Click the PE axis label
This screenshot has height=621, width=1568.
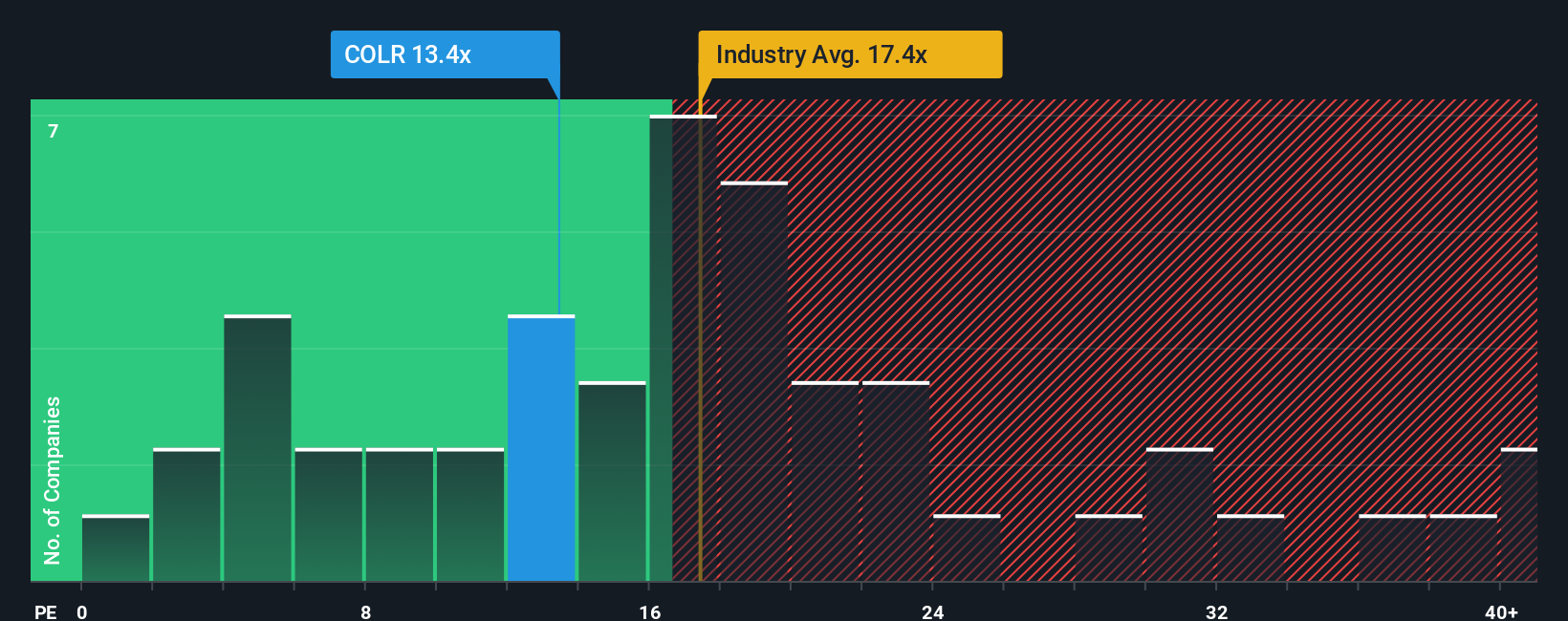tap(46, 611)
